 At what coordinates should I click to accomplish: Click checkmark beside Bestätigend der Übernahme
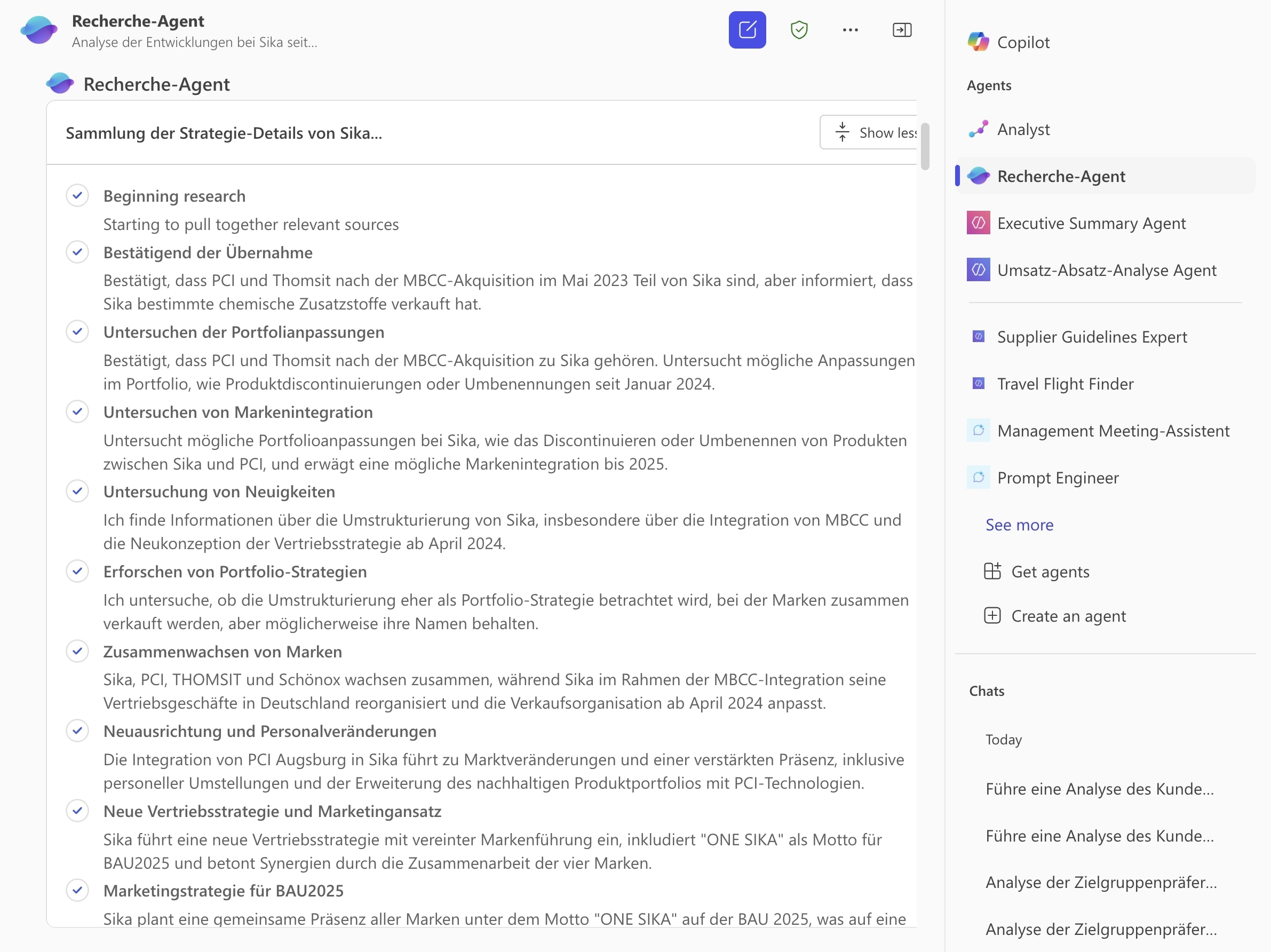click(x=77, y=252)
